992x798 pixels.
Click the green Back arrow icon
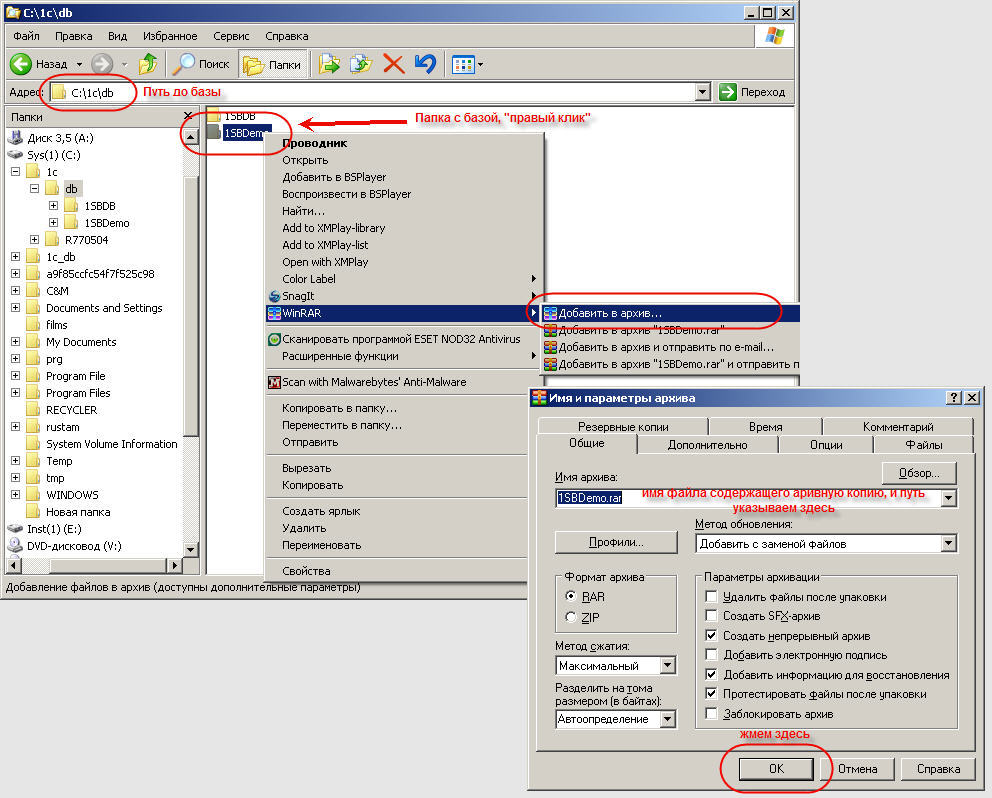22,64
